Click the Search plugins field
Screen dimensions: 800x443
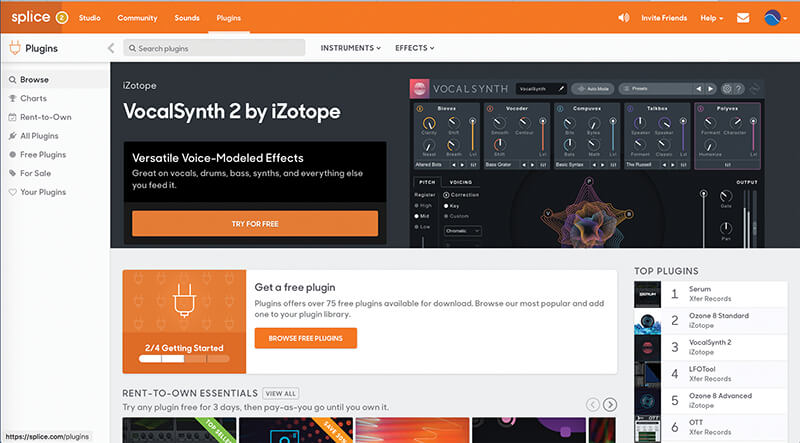coord(214,48)
